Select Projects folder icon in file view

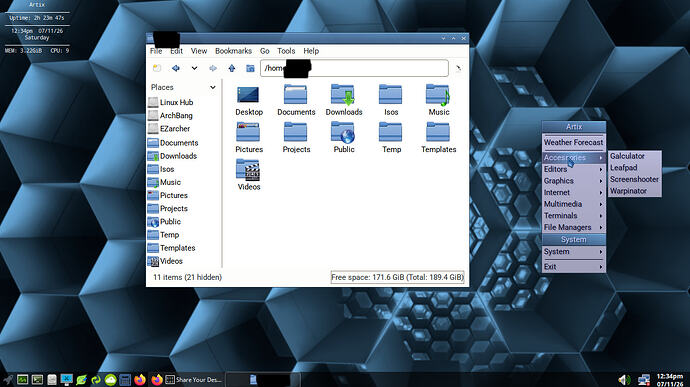point(296,132)
